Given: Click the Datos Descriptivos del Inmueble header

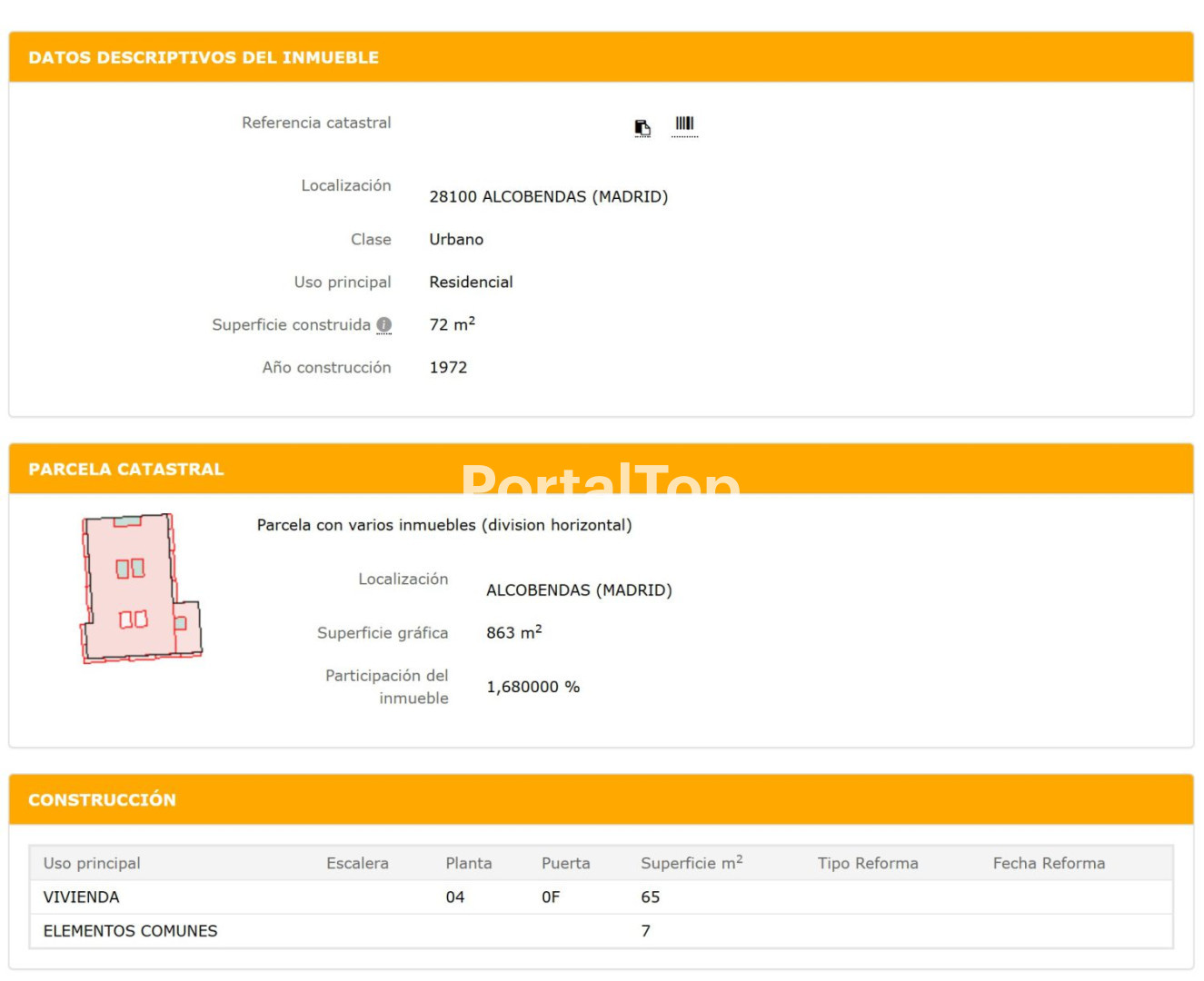Looking at the screenshot, I should pyautogui.click(x=204, y=57).
